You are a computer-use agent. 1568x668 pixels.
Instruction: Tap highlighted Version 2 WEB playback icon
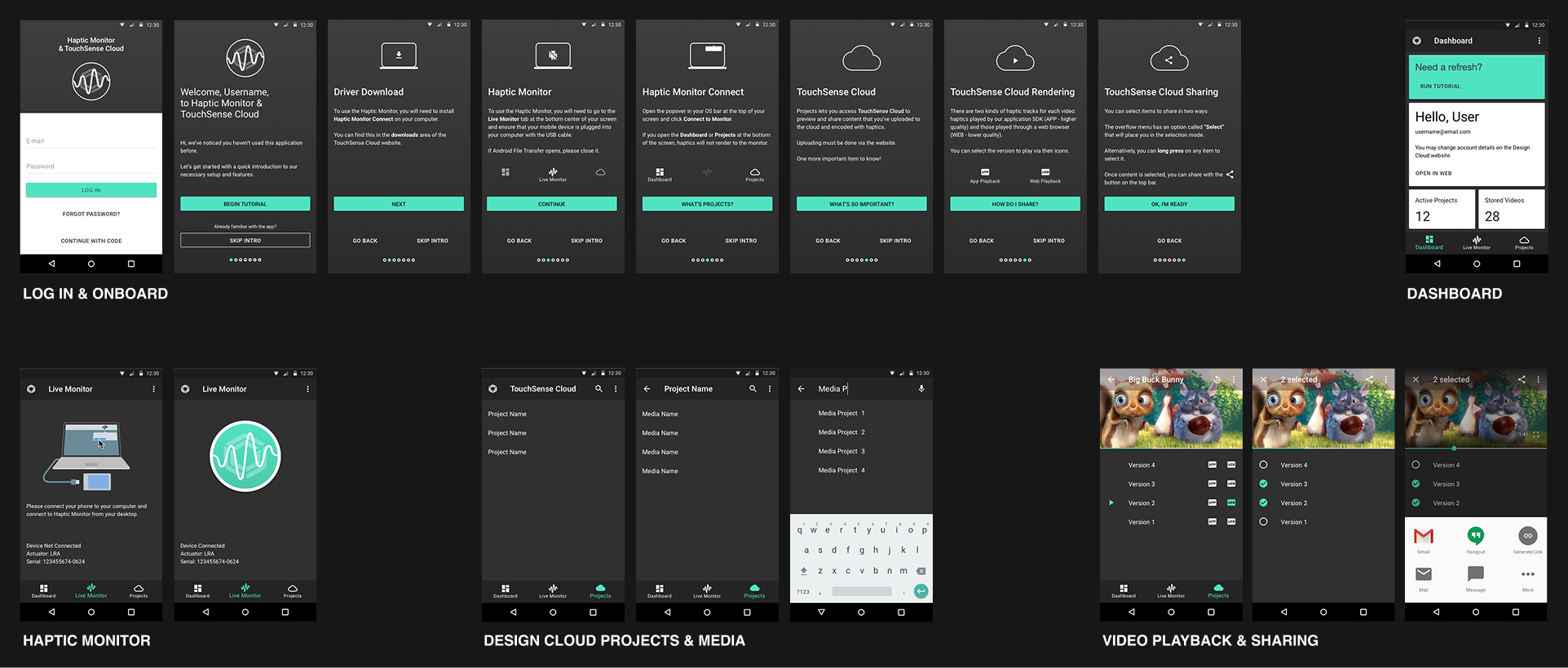1231,503
